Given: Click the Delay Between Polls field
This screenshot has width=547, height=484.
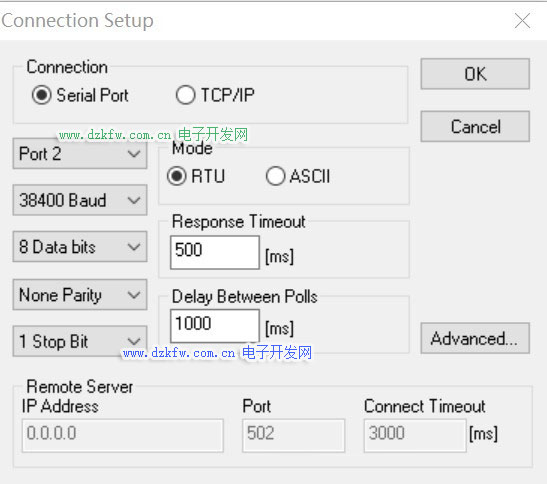Looking at the screenshot, I should [x=215, y=326].
